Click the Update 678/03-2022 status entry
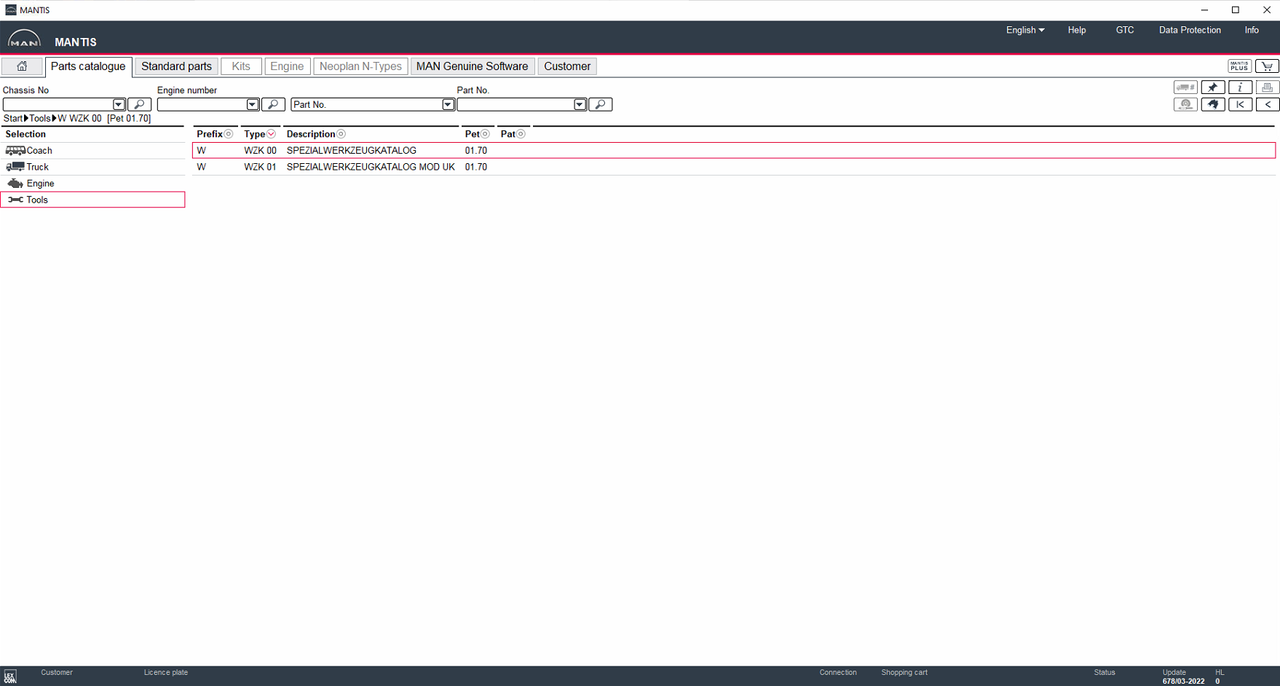1280x686 pixels. coord(1183,677)
